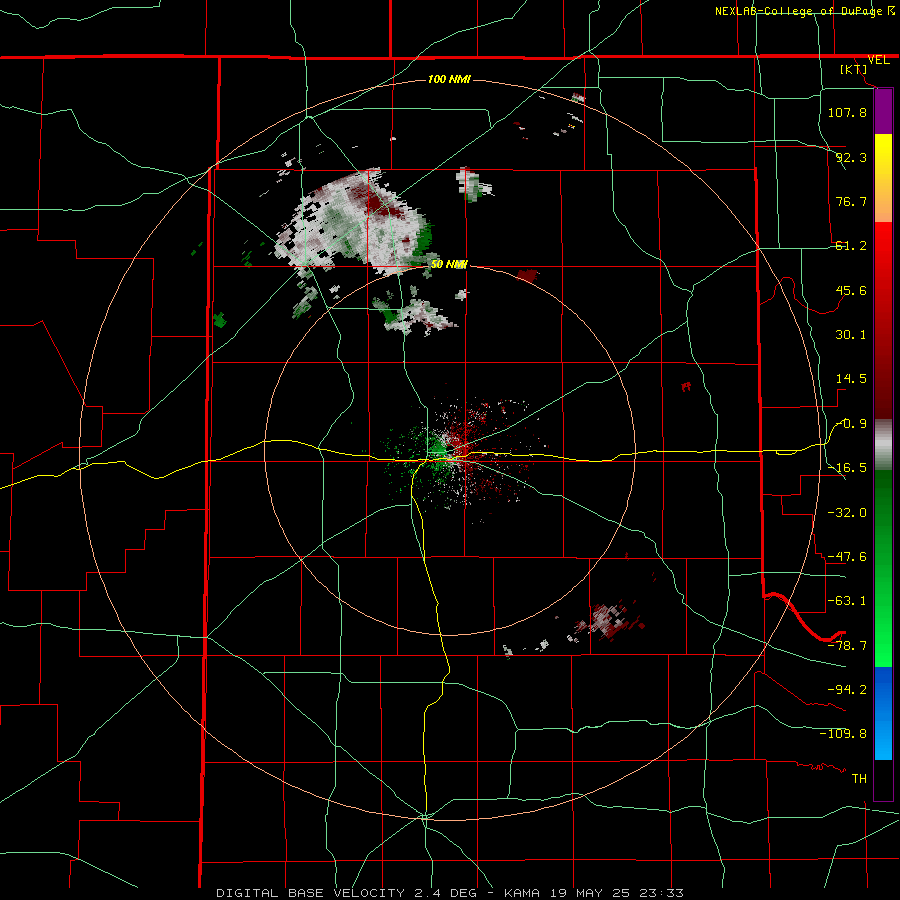Click the purple segment of color bar

[883, 112]
